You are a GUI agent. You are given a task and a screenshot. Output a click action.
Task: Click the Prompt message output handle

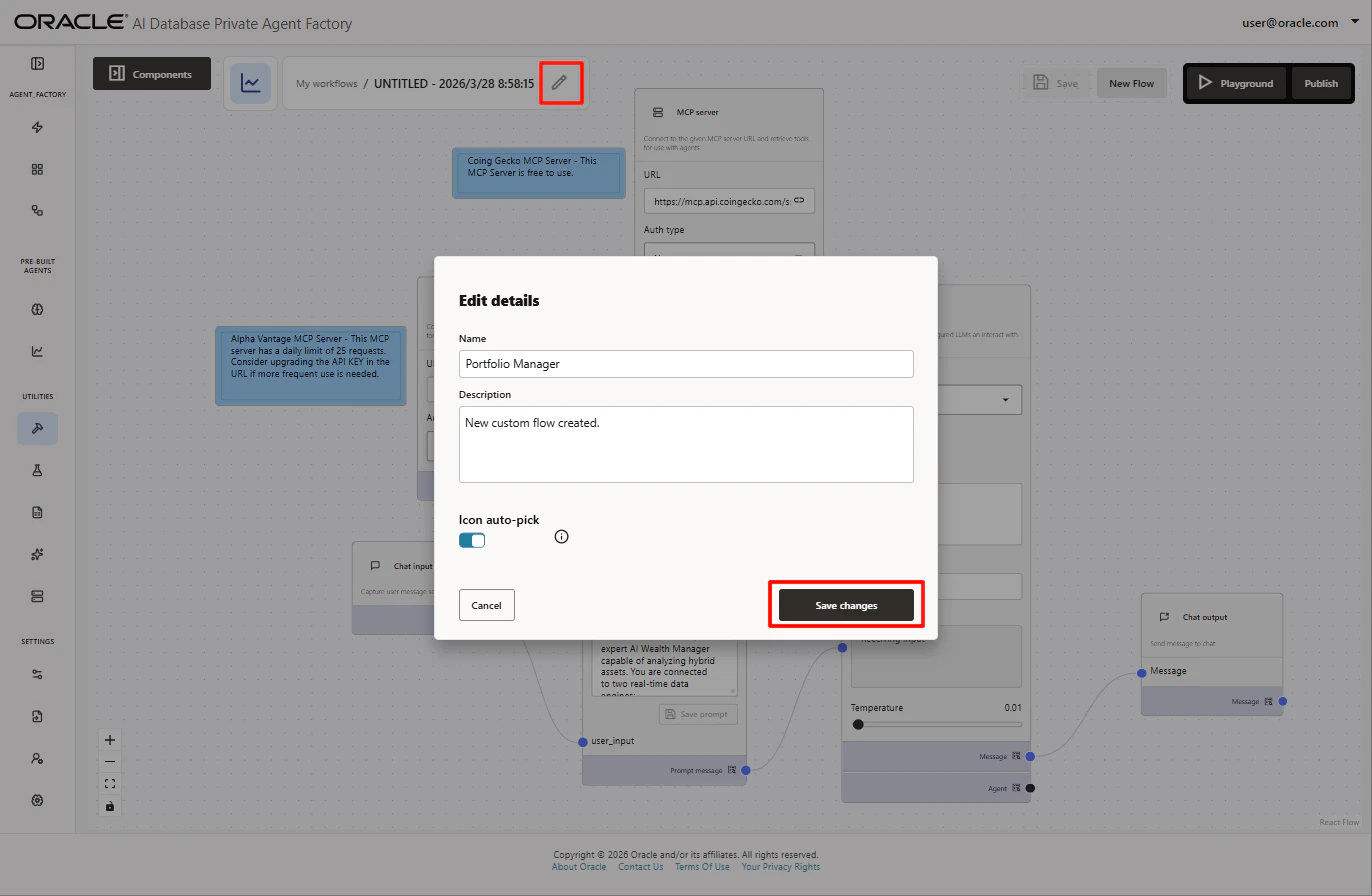coord(746,770)
